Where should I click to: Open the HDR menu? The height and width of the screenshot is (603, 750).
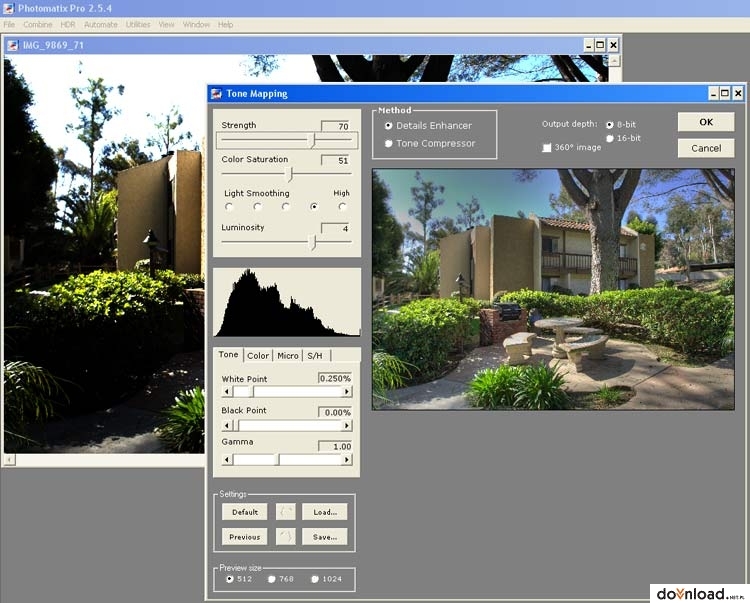click(x=68, y=24)
